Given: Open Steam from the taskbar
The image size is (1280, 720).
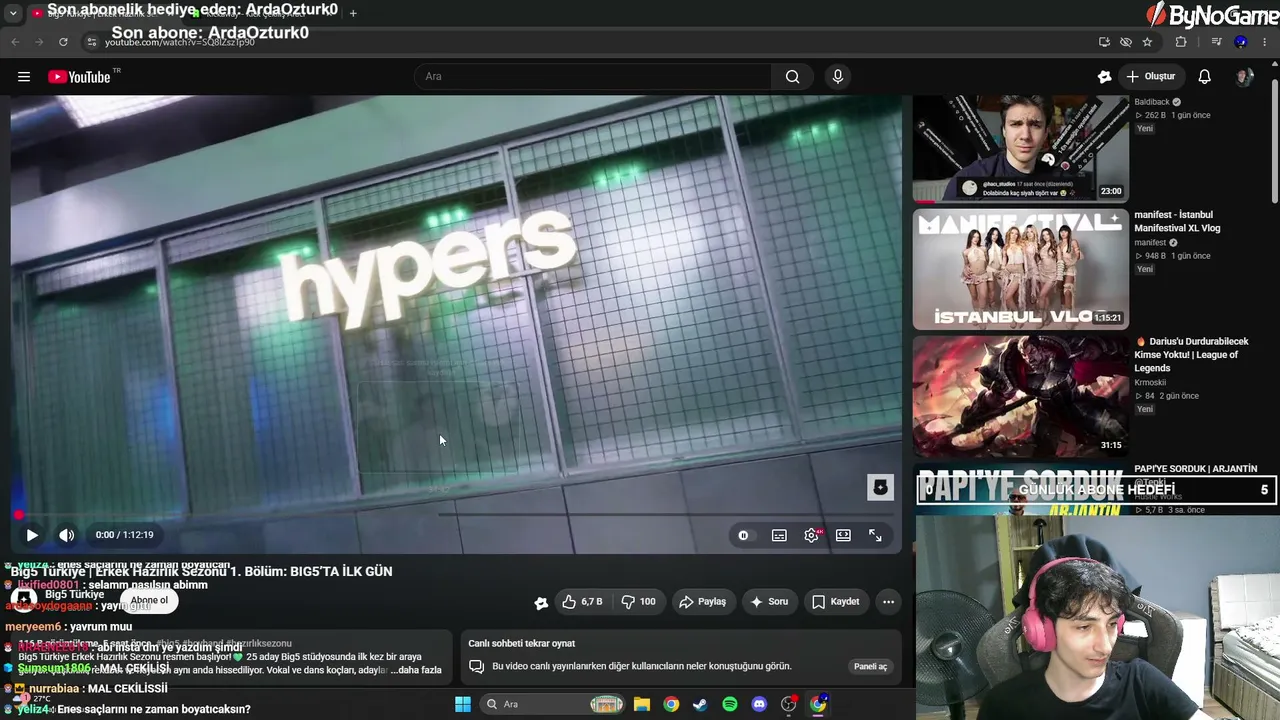Looking at the screenshot, I should pyautogui.click(x=700, y=704).
